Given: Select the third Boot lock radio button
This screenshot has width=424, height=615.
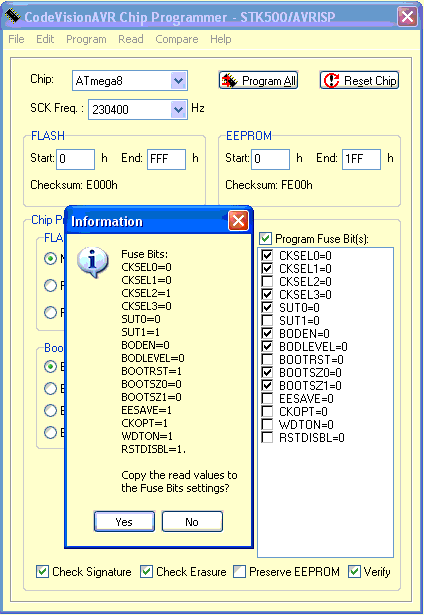Looking at the screenshot, I should pyautogui.click(x=50, y=410).
